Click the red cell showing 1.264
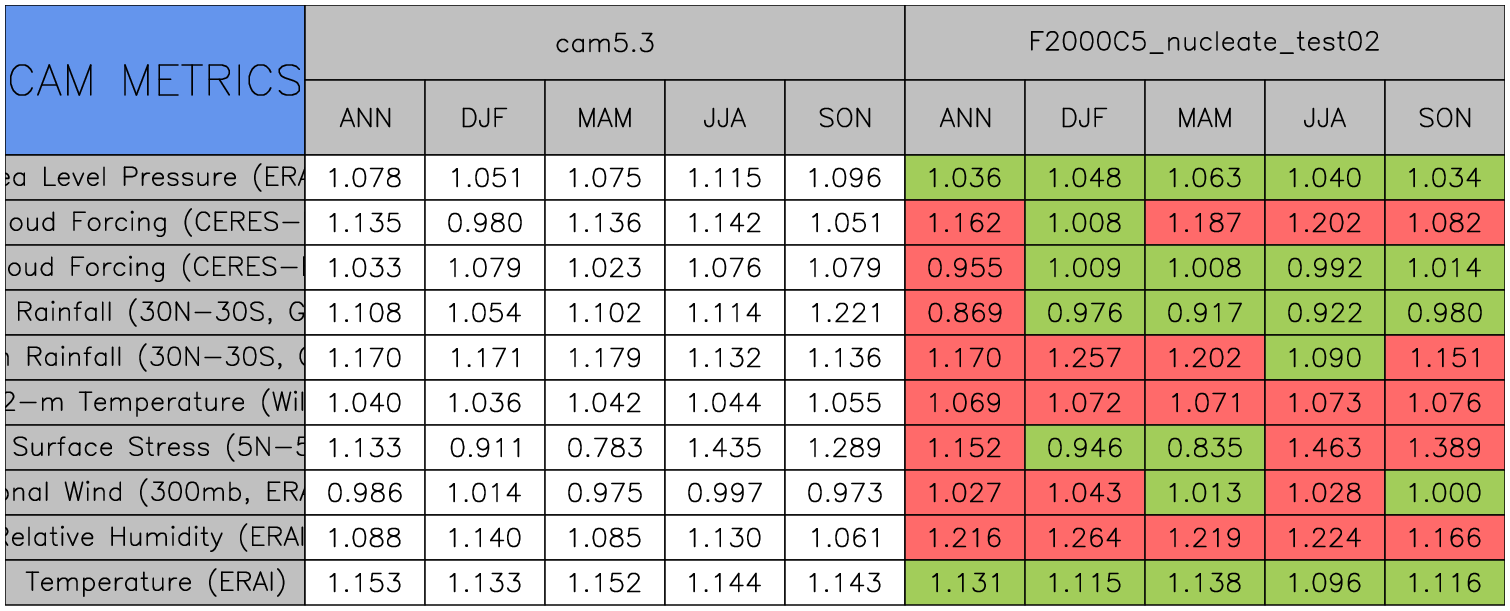1510x611 pixels. click(x=1085, y=538)
